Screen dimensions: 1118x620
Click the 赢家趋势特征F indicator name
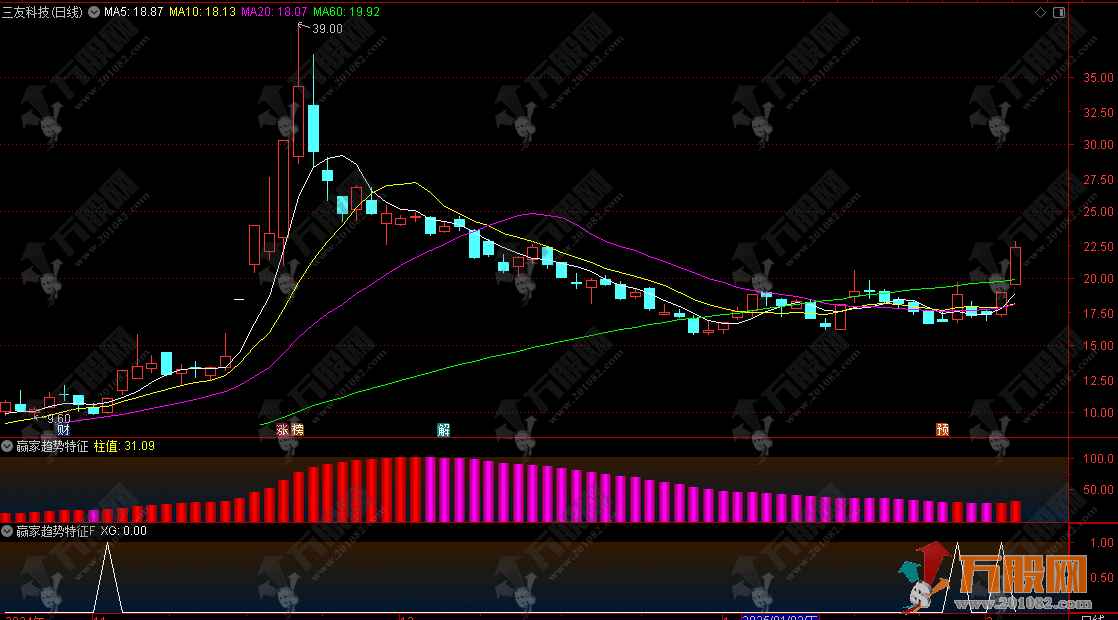[56, 531]
